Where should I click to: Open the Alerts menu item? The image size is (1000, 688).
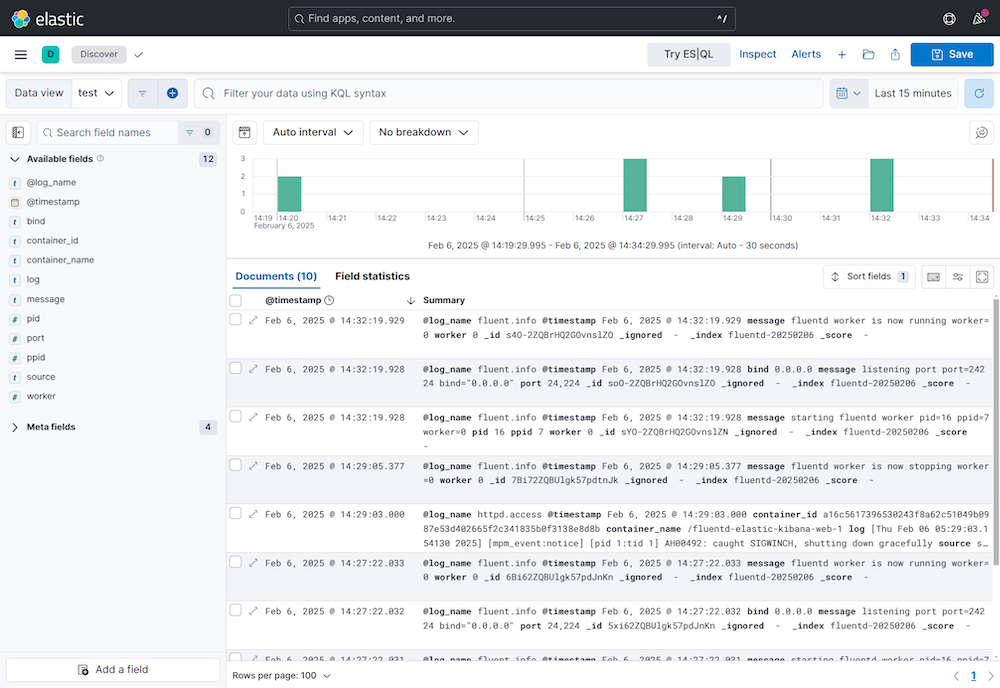click(x=806, y=54)
